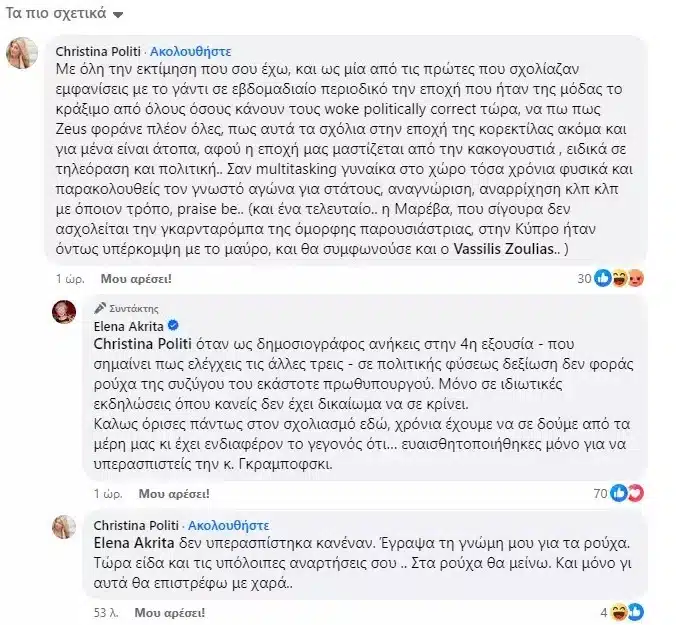
Task: Like the first comment with 'Μου αρέσει!'
Action: [x=136, y=278]
